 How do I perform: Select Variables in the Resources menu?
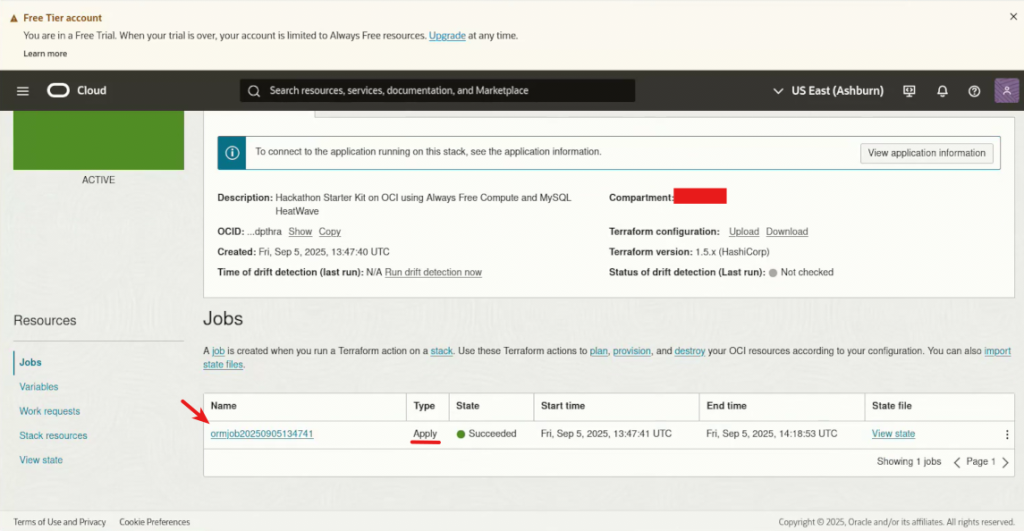pyautogui.click(x=39, y=387)
